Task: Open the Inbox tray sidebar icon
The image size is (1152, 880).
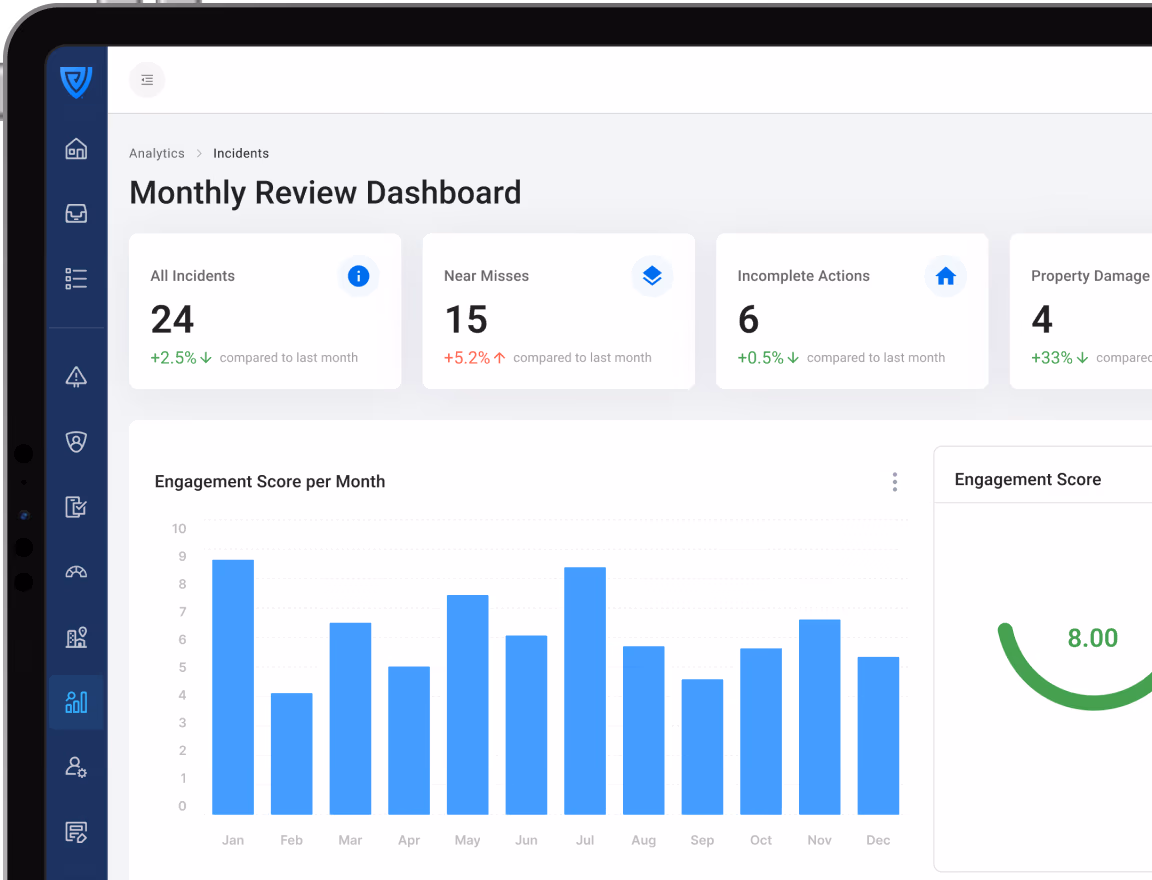Action: (x=76, y=214)
